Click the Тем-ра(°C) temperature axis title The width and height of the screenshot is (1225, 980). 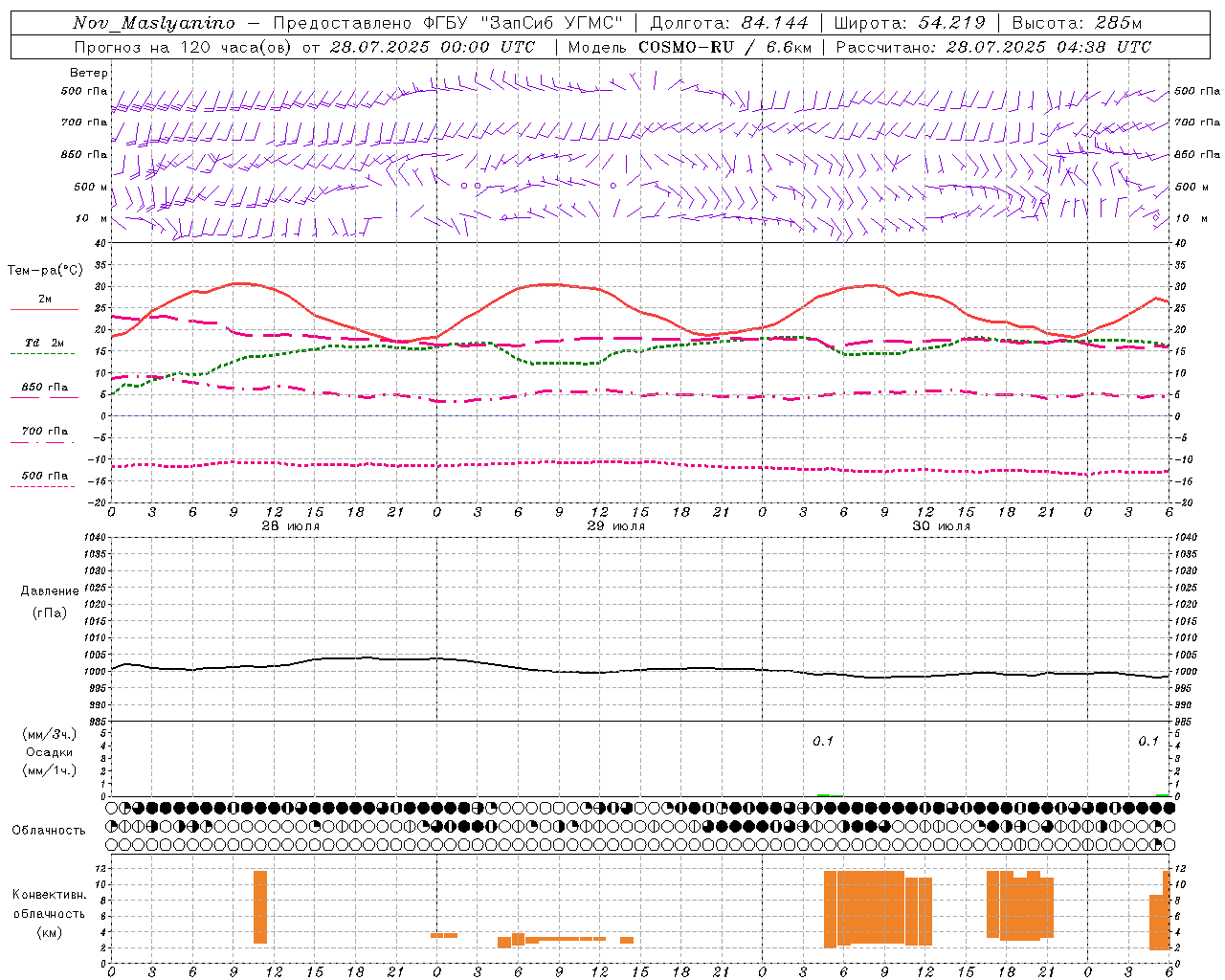tap(44, 271)
